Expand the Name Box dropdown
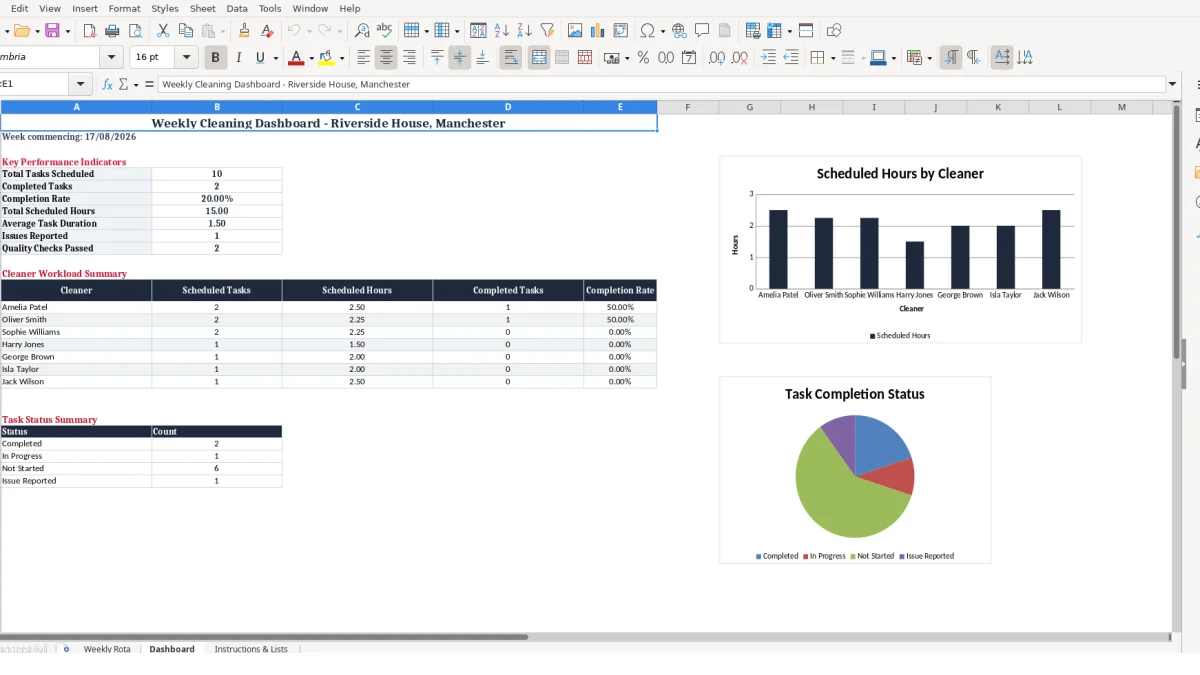Image resolution: width=1200 pixels, height=675 pixels. (81, 84)
